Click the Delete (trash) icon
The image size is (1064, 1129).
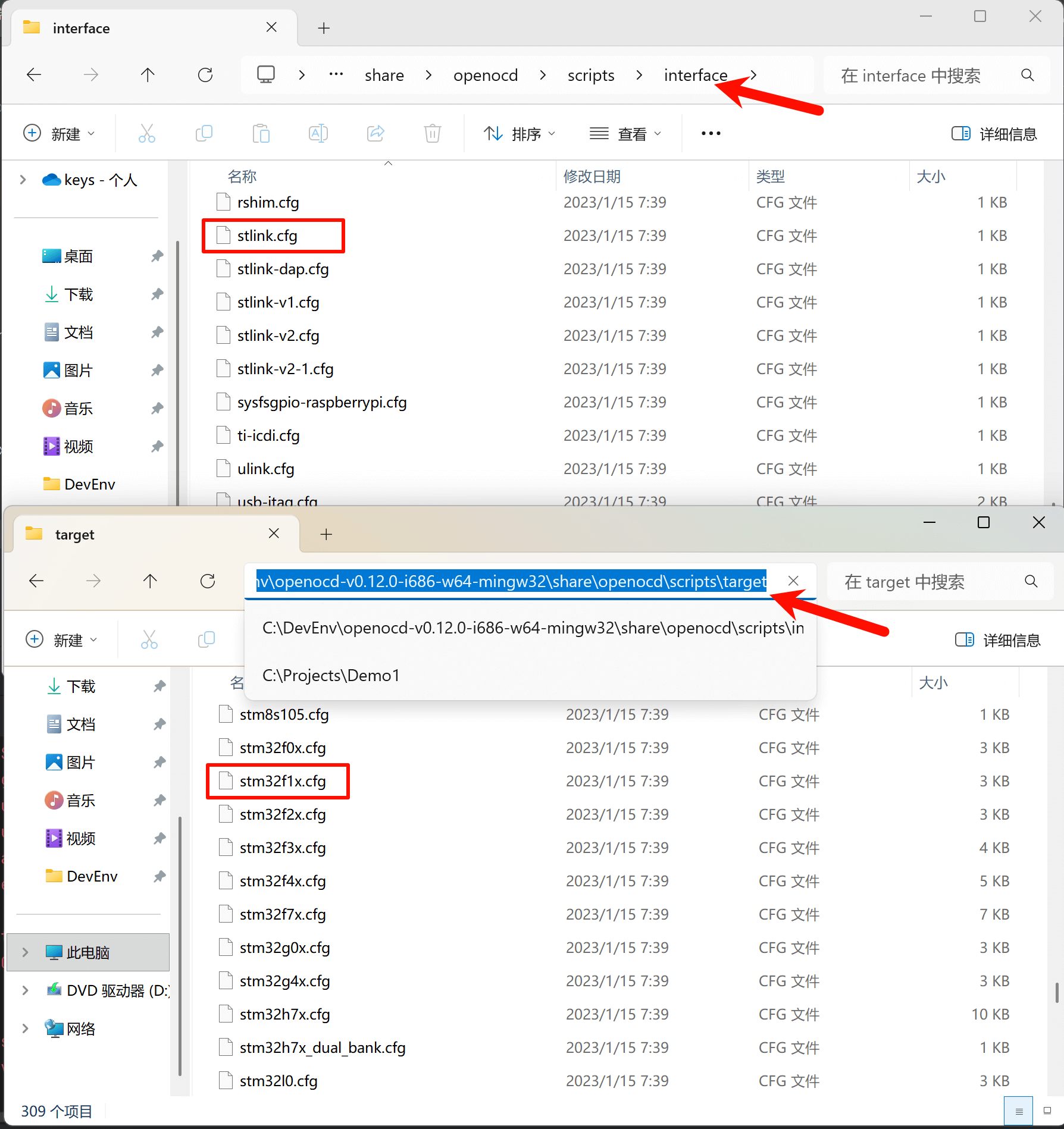[x=432, y=133]
